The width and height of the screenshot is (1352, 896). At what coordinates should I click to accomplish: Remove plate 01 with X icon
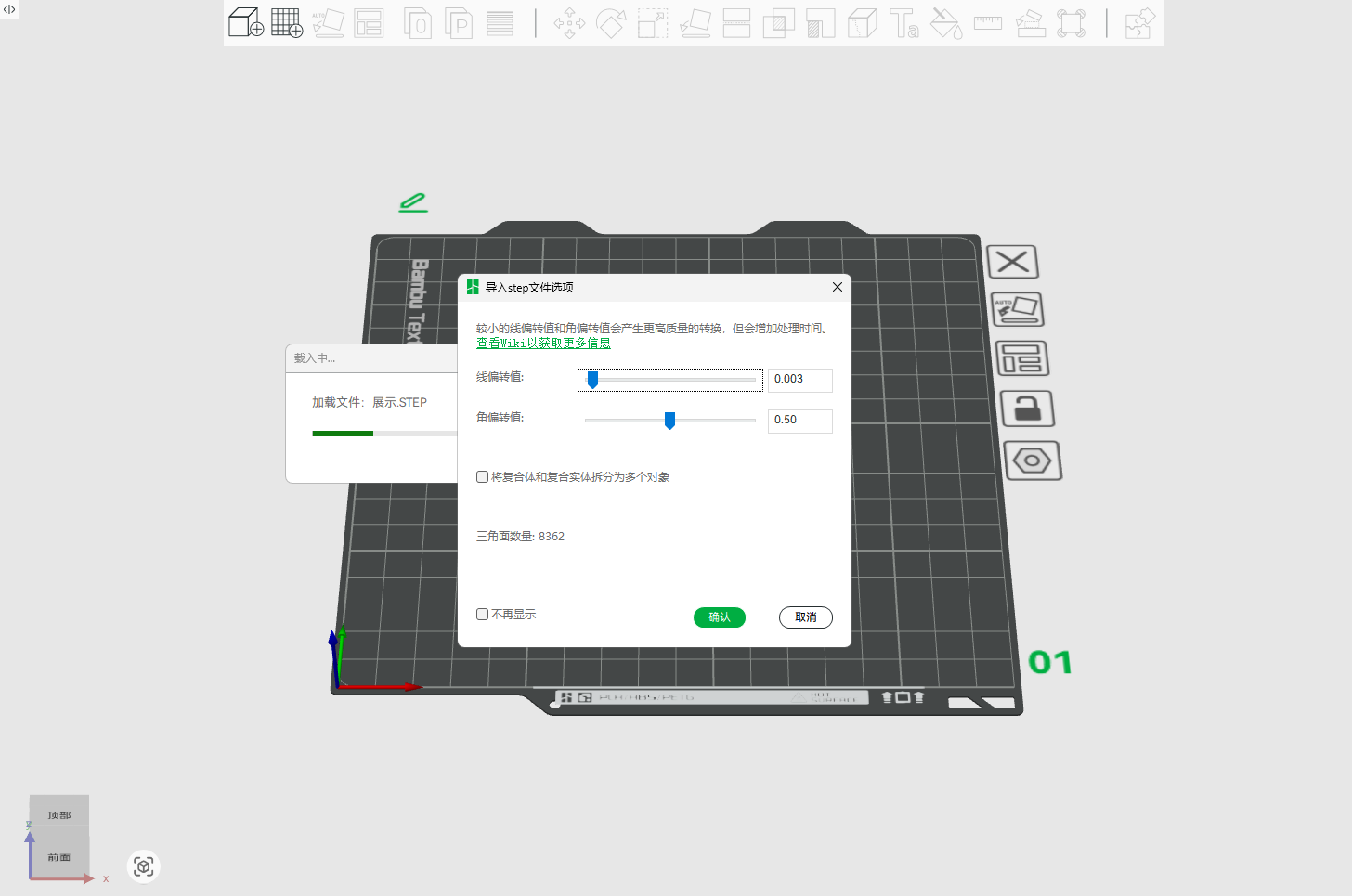(x=1012, y=262)
